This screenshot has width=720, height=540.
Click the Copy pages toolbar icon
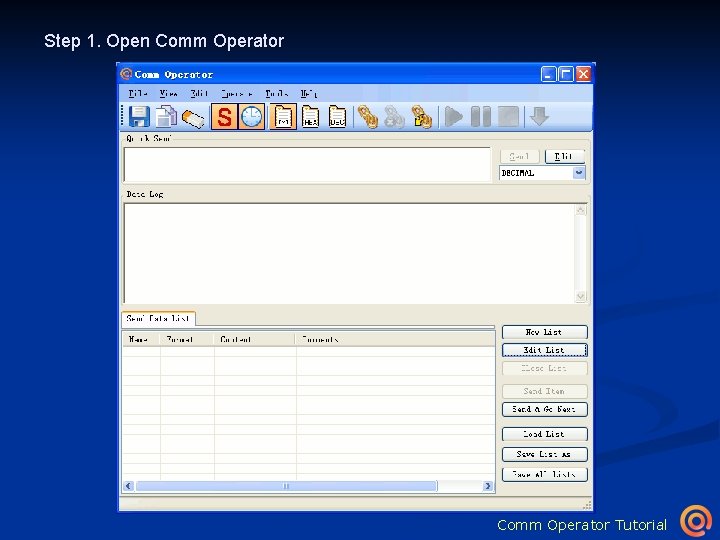tap(166, 116)
